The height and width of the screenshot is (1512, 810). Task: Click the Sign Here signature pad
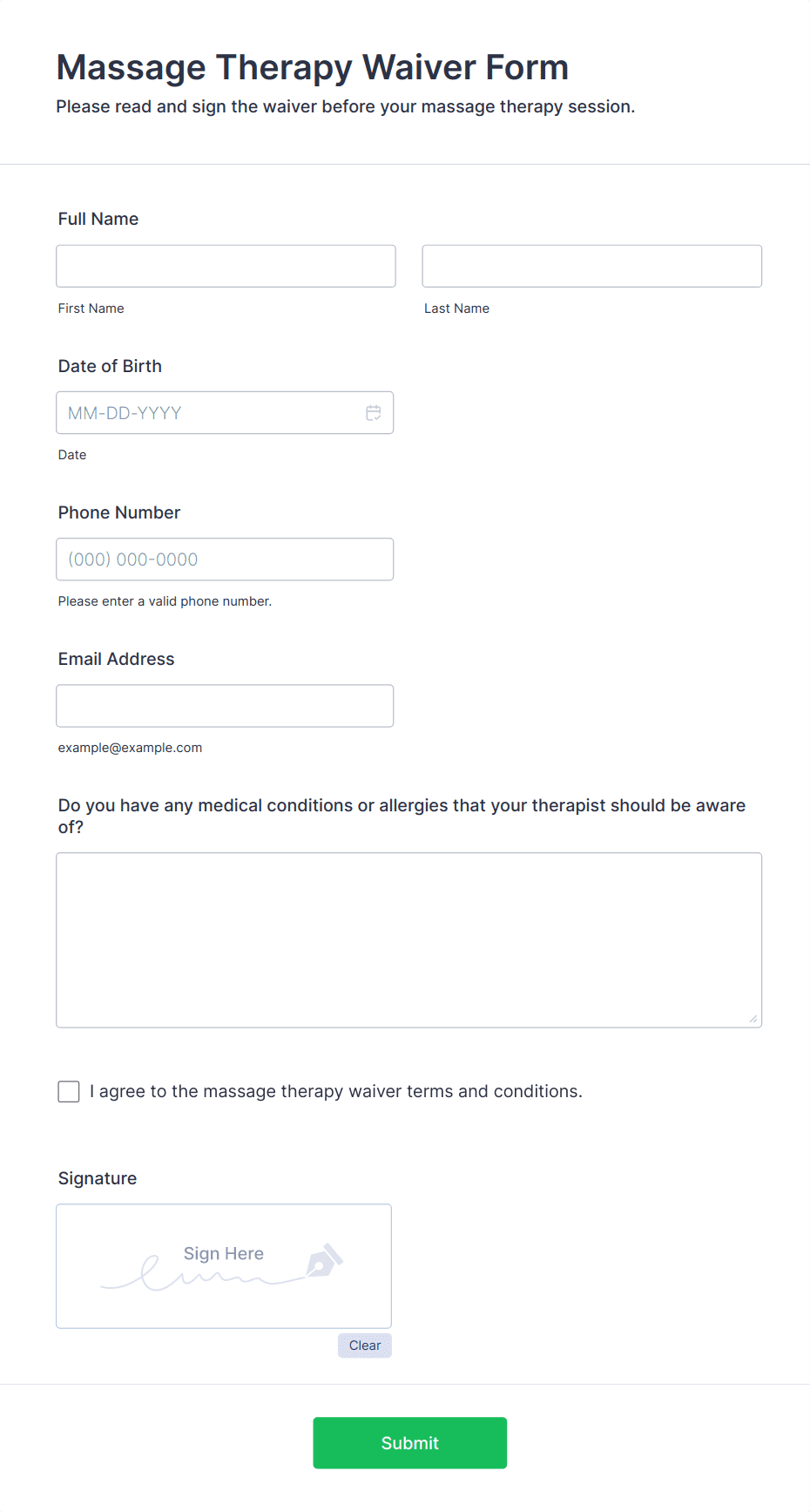224,1266
